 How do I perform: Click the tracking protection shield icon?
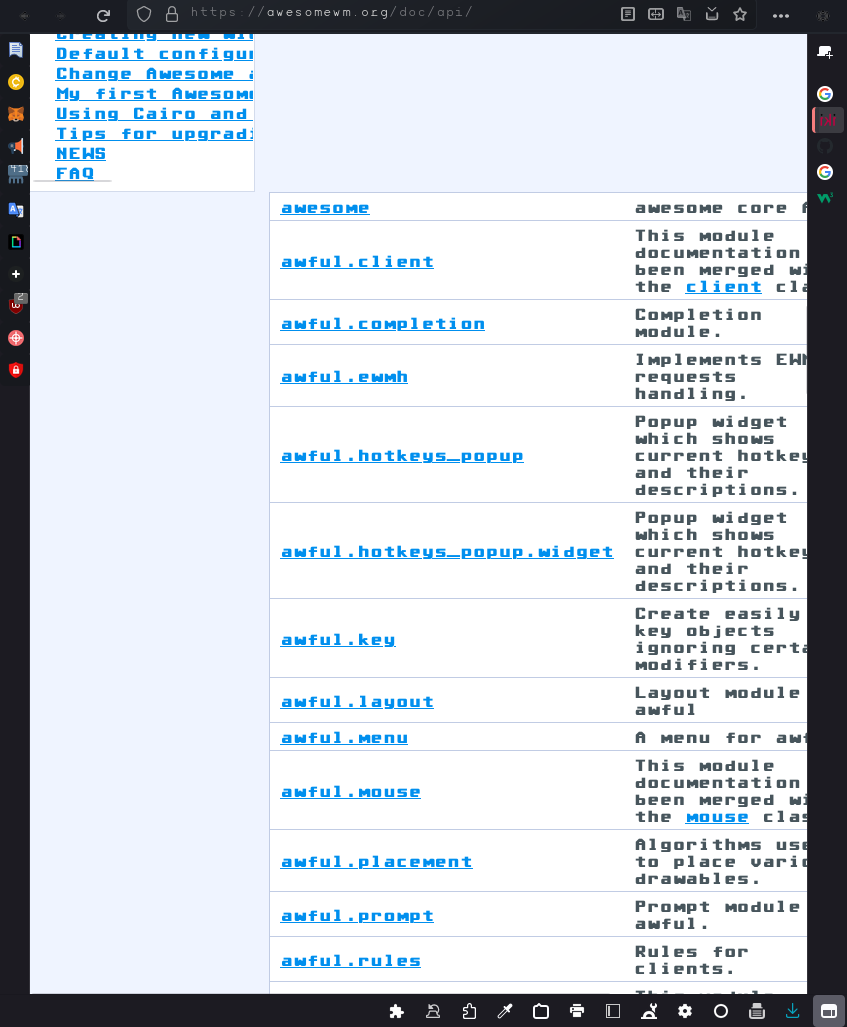[144, 14]
